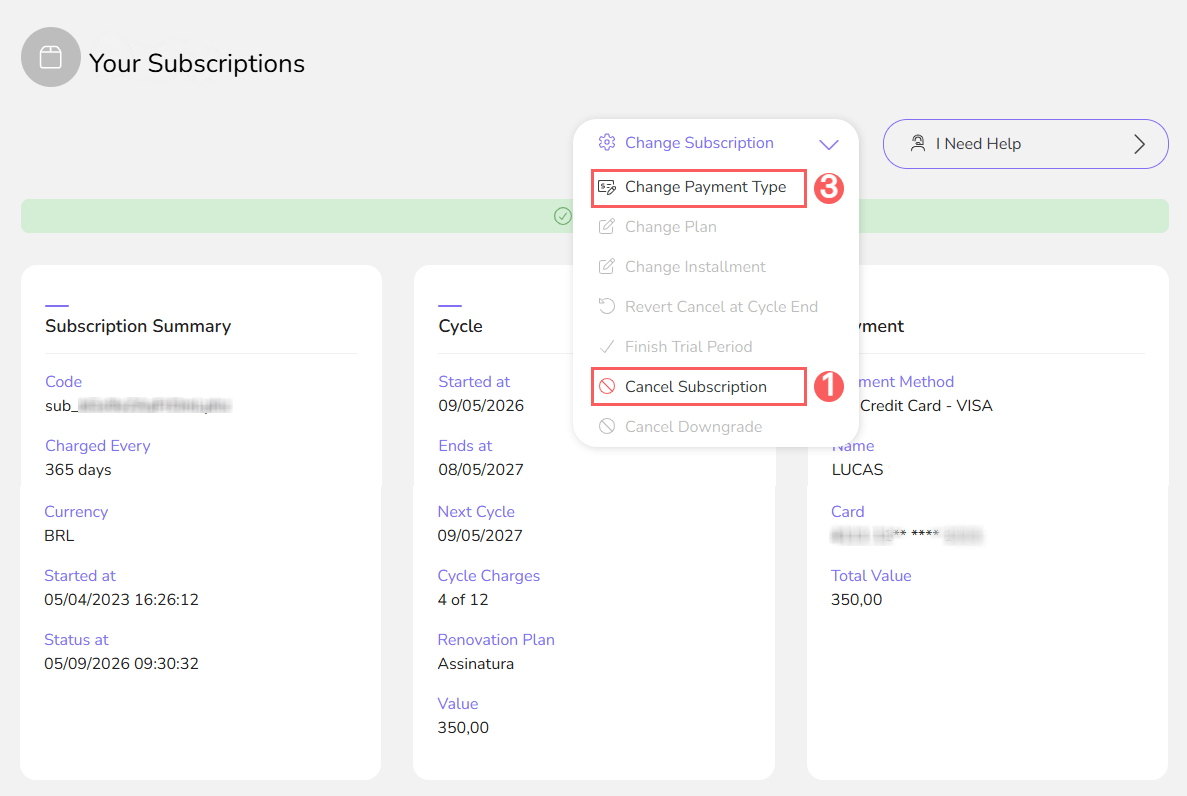The width and height of the screenshot is (1187, 796).
Task: Click the Cycle Charges label
Action: point(488,576)
